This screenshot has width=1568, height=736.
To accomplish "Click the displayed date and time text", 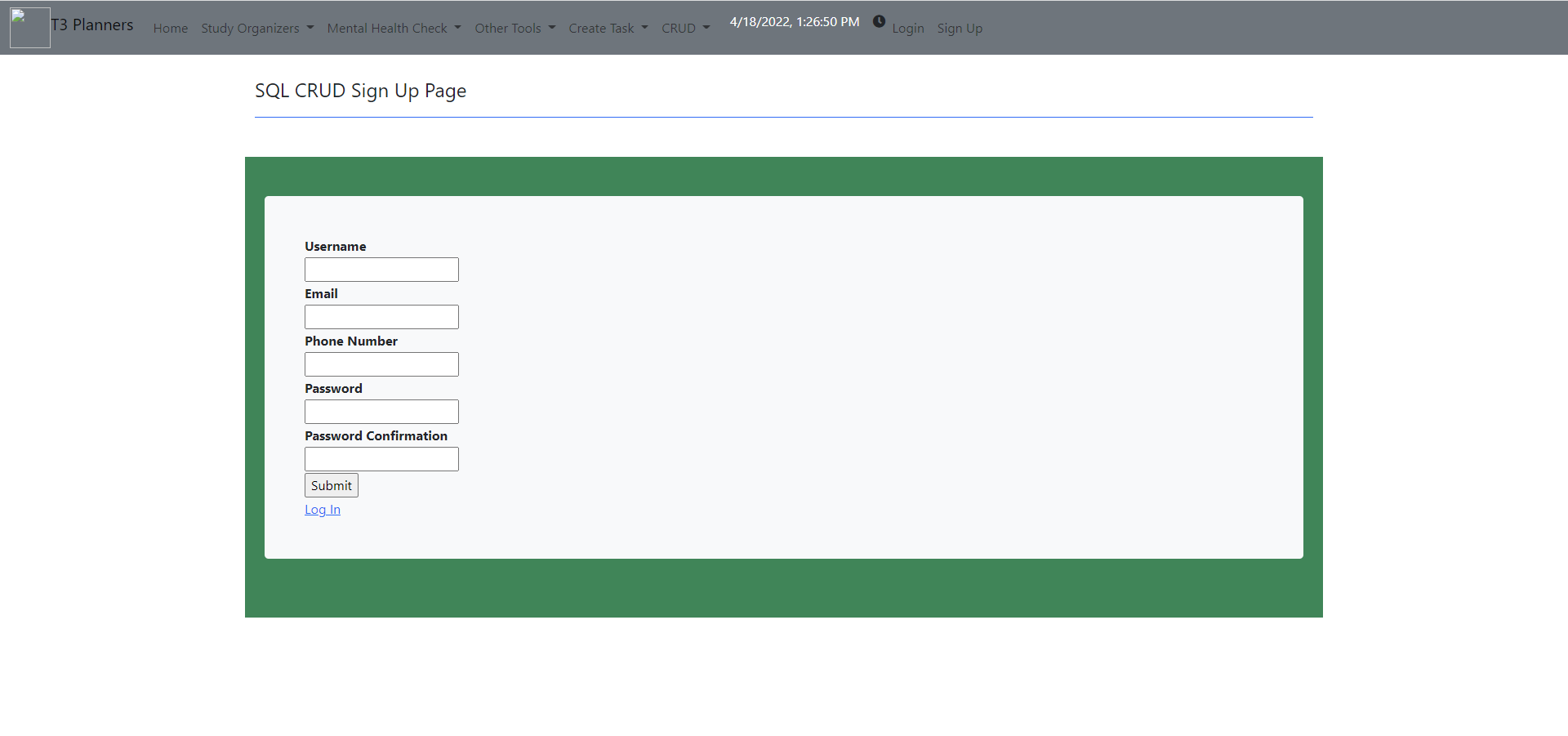I will click(793, 21).
